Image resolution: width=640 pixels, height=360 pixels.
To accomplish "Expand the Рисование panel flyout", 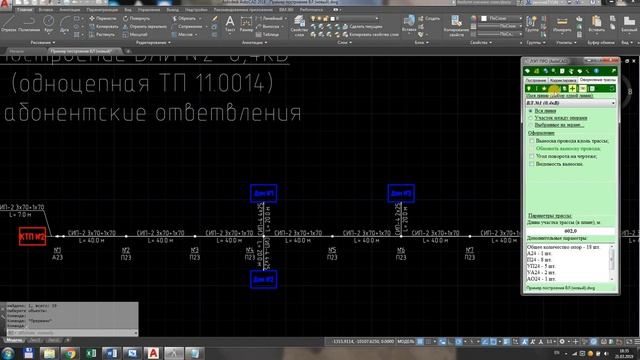I will click(42, 42).
